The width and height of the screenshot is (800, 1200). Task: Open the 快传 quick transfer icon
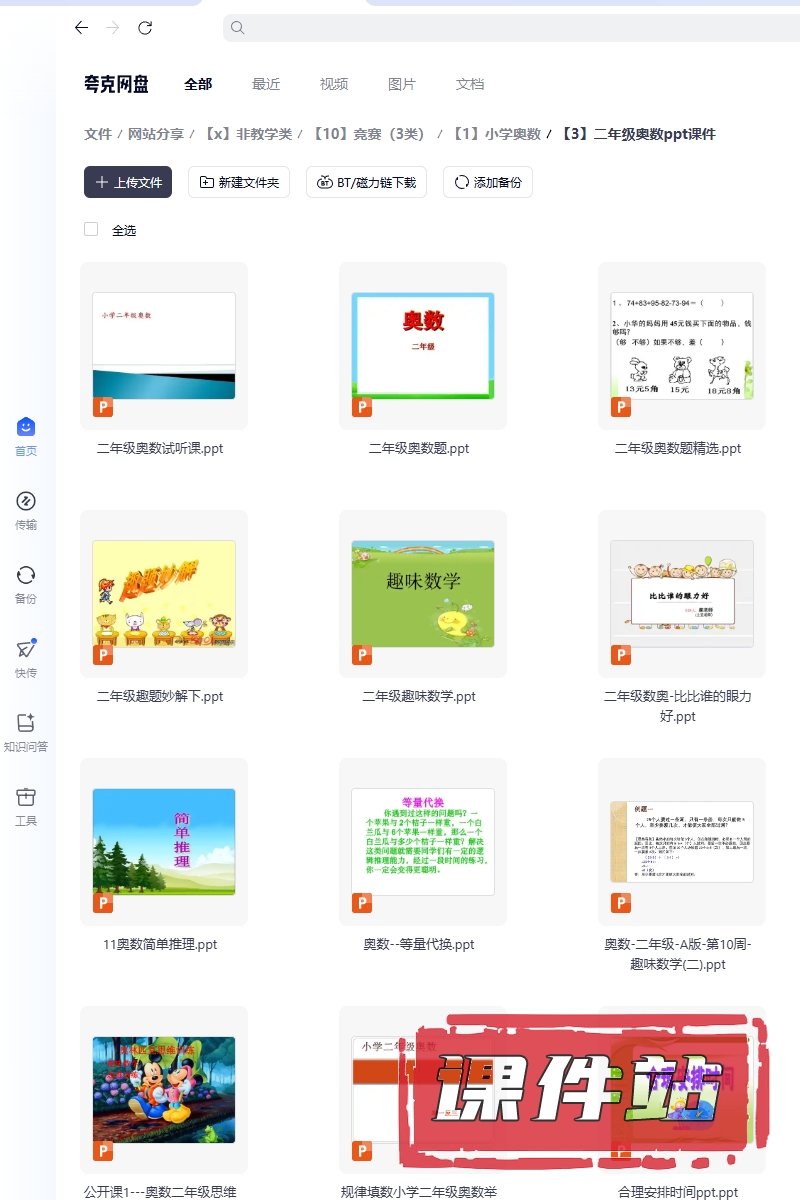(x=26, y=650)
